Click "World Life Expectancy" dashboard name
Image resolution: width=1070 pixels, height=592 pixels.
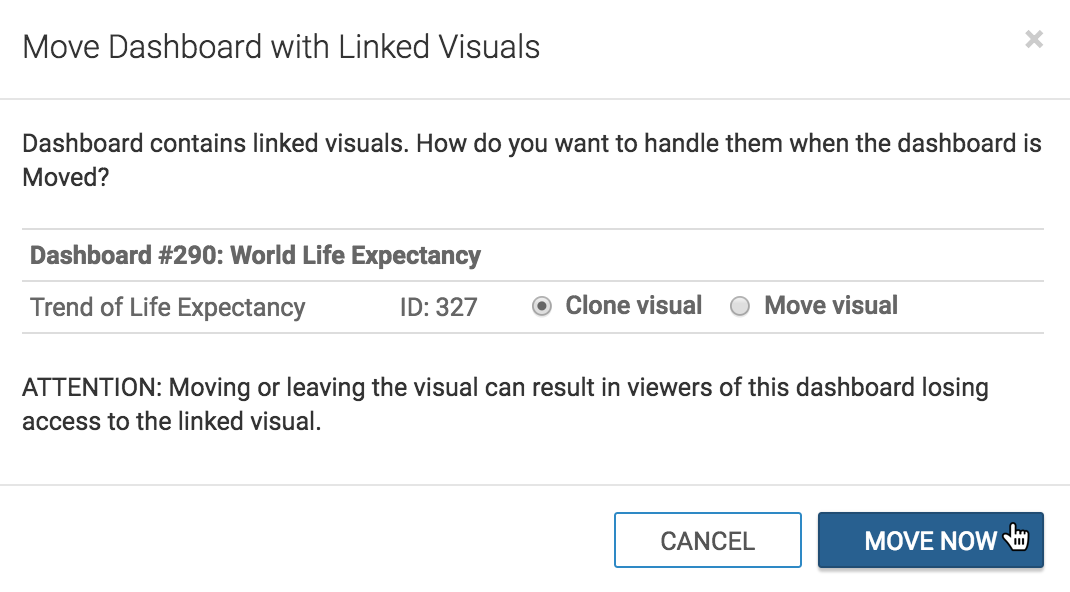356,256
